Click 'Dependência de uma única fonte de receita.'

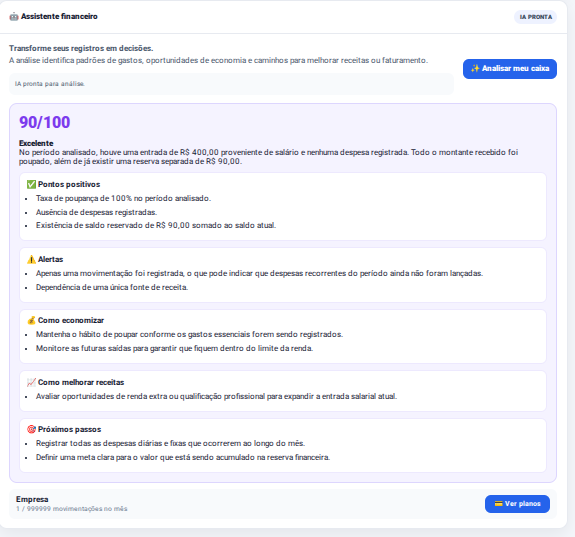point(112,287)
